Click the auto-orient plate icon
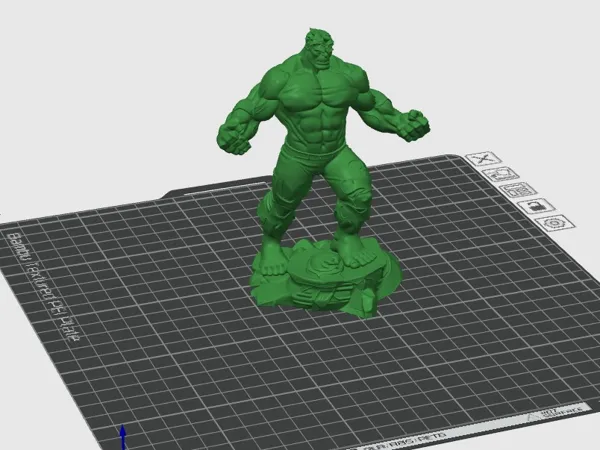600x450 pixels. coord(501,174)
